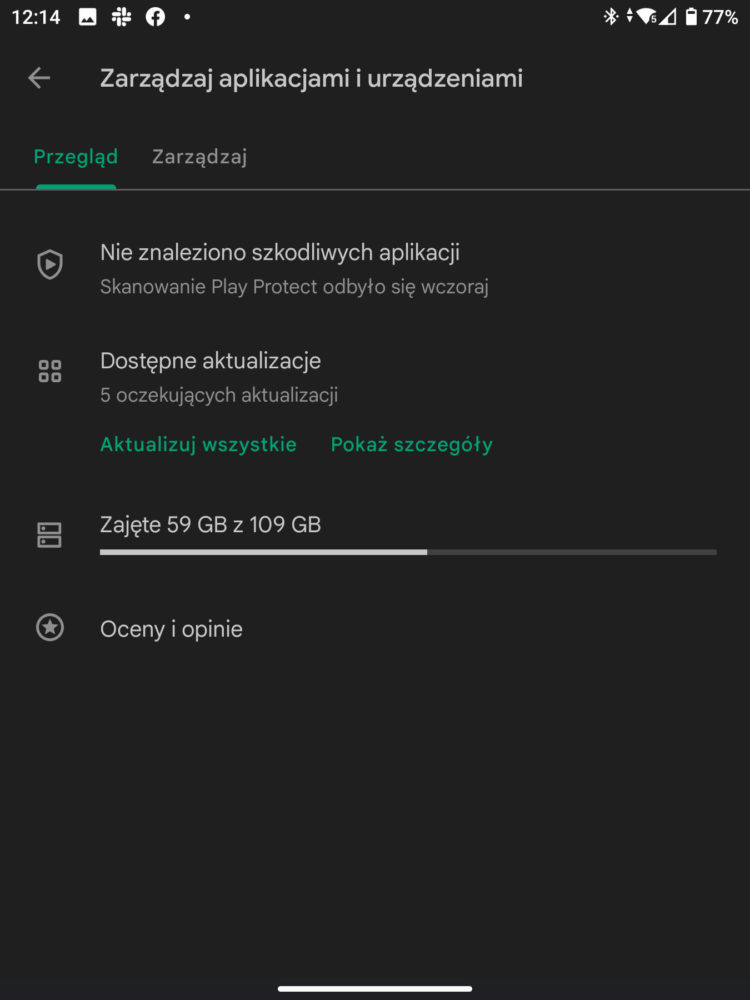Tap the back arrow icon

pos(39,78)
